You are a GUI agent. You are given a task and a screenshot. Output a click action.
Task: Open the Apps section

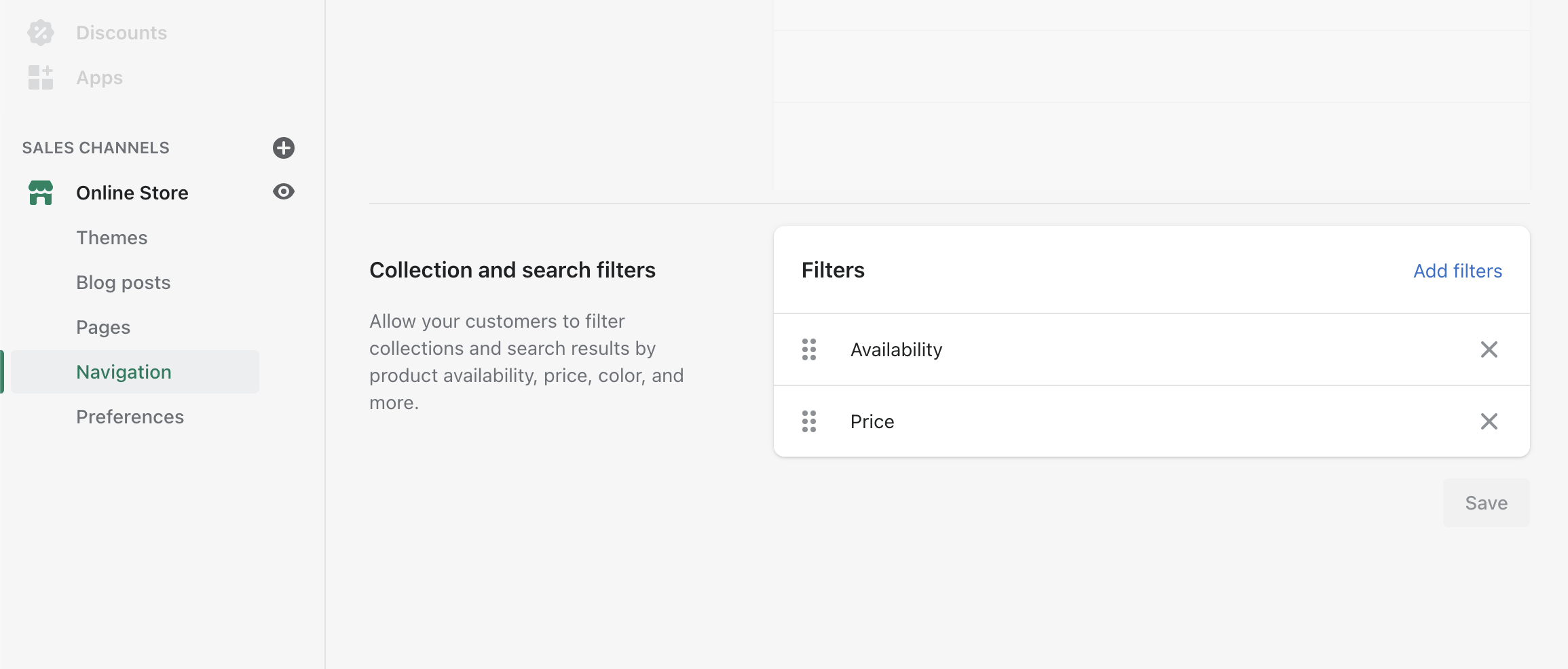pyautogui.click(x=99, y=77)
